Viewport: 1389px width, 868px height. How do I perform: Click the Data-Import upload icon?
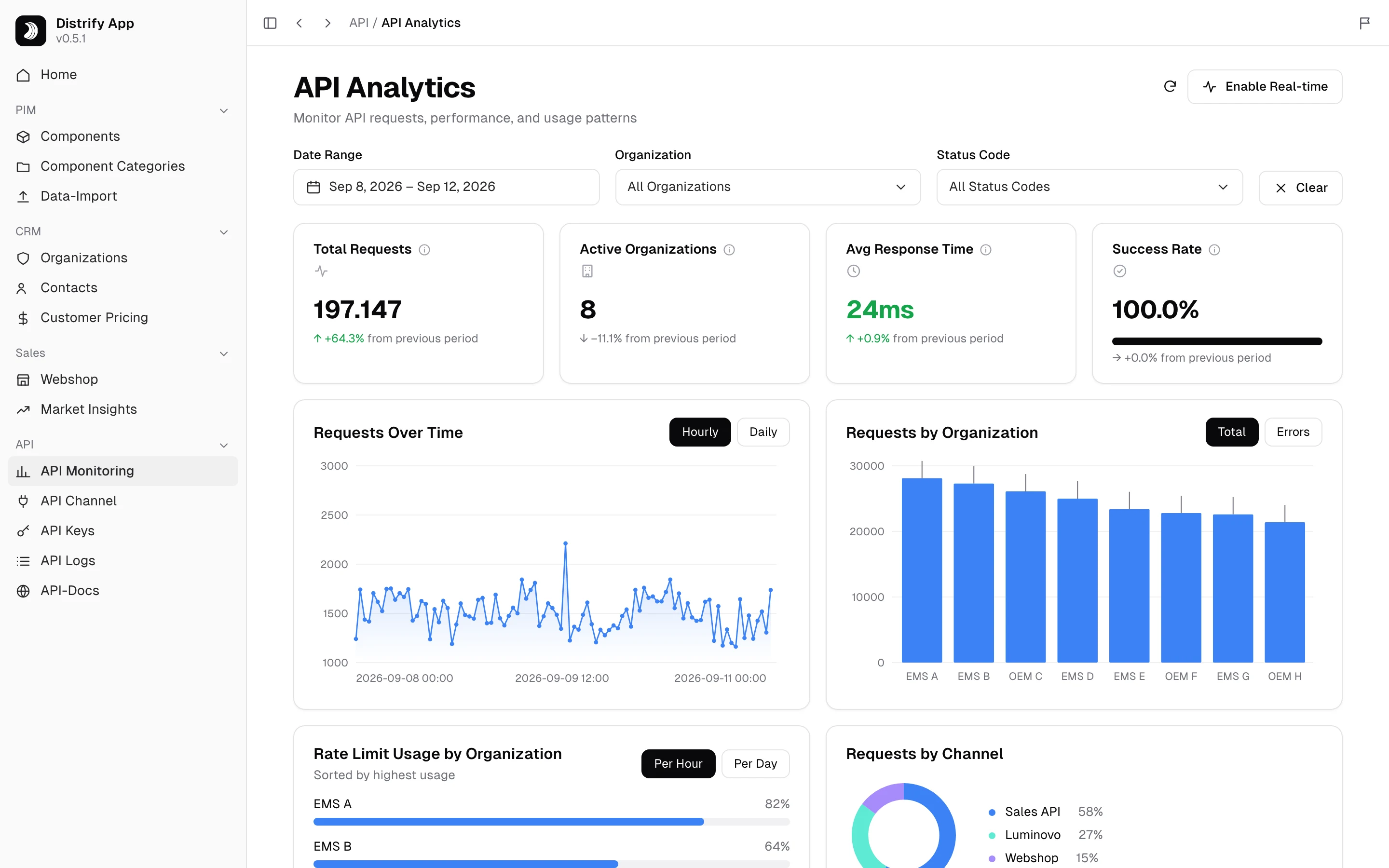23,196
